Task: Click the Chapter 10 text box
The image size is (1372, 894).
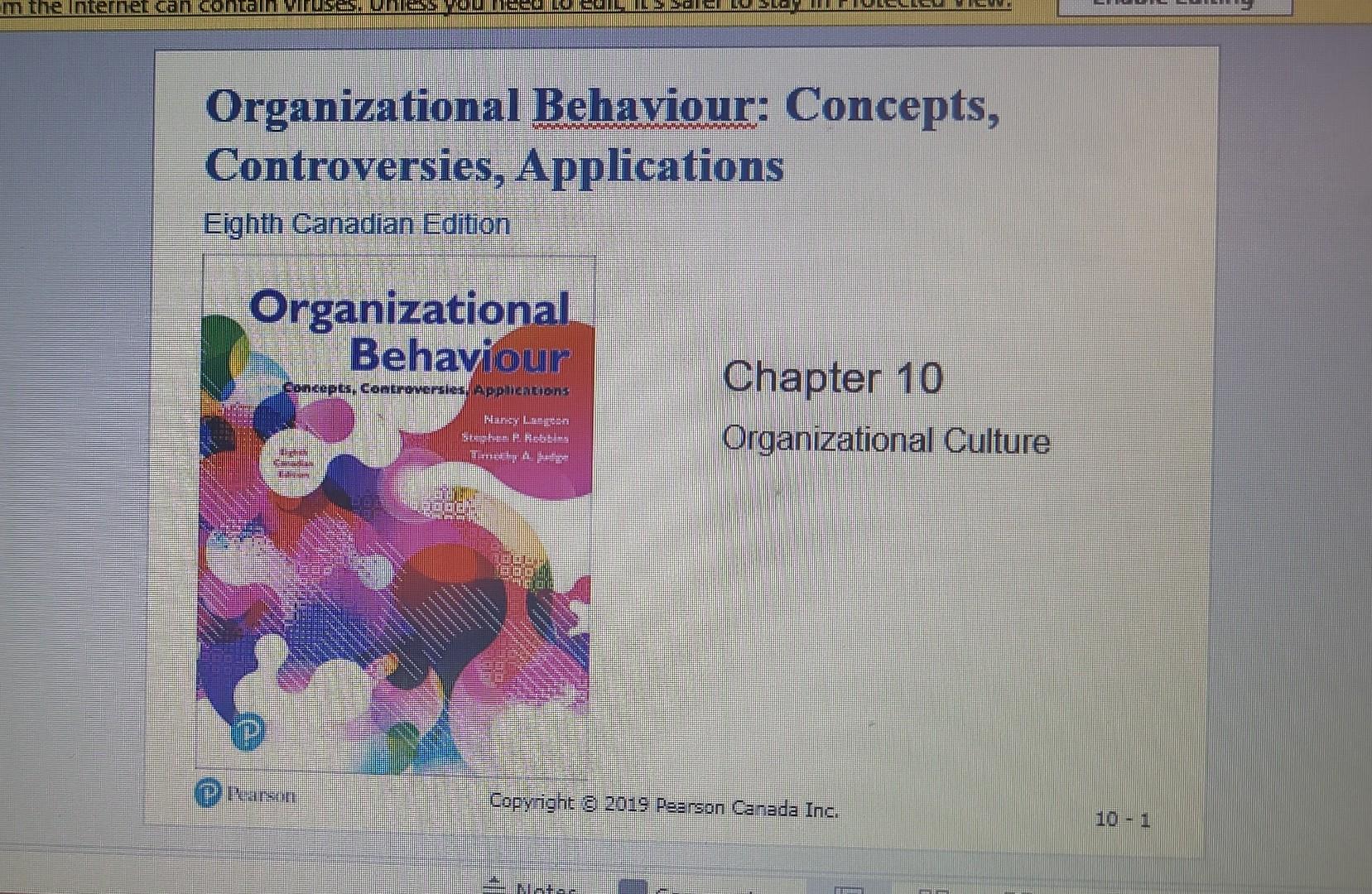Action: tap(830, 379)
